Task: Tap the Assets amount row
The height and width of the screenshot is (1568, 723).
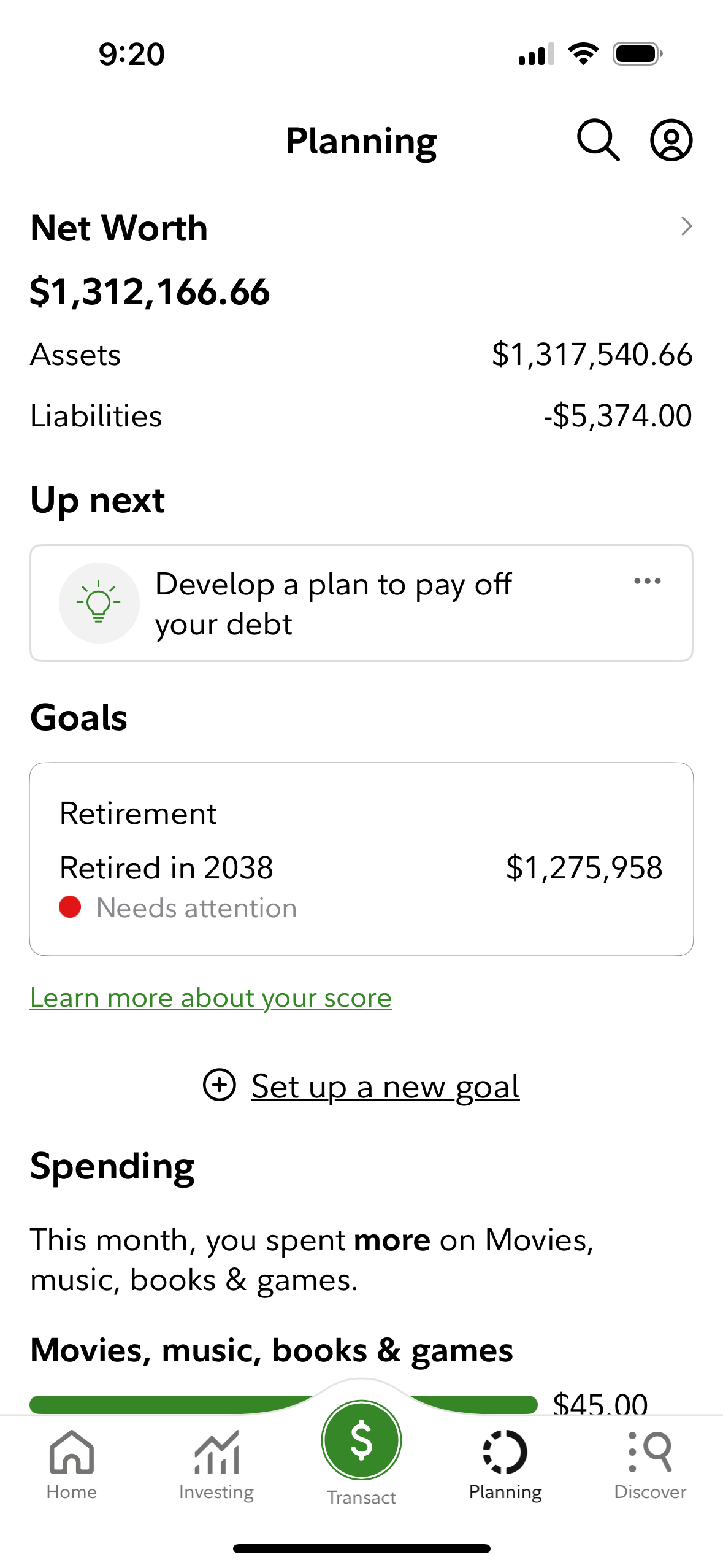Action: (x=361, y=355)
